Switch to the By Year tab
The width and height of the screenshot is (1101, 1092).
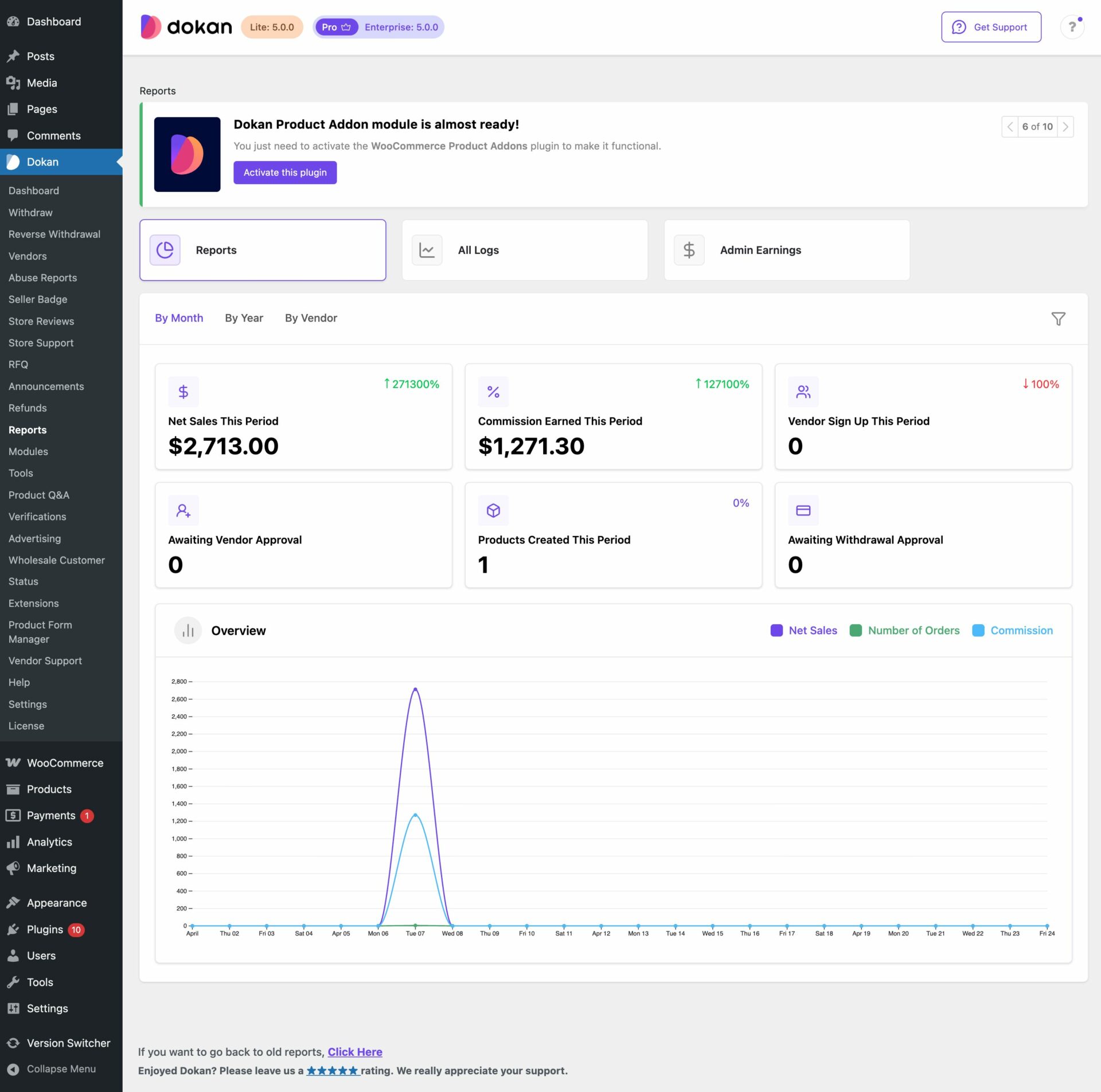244,318
